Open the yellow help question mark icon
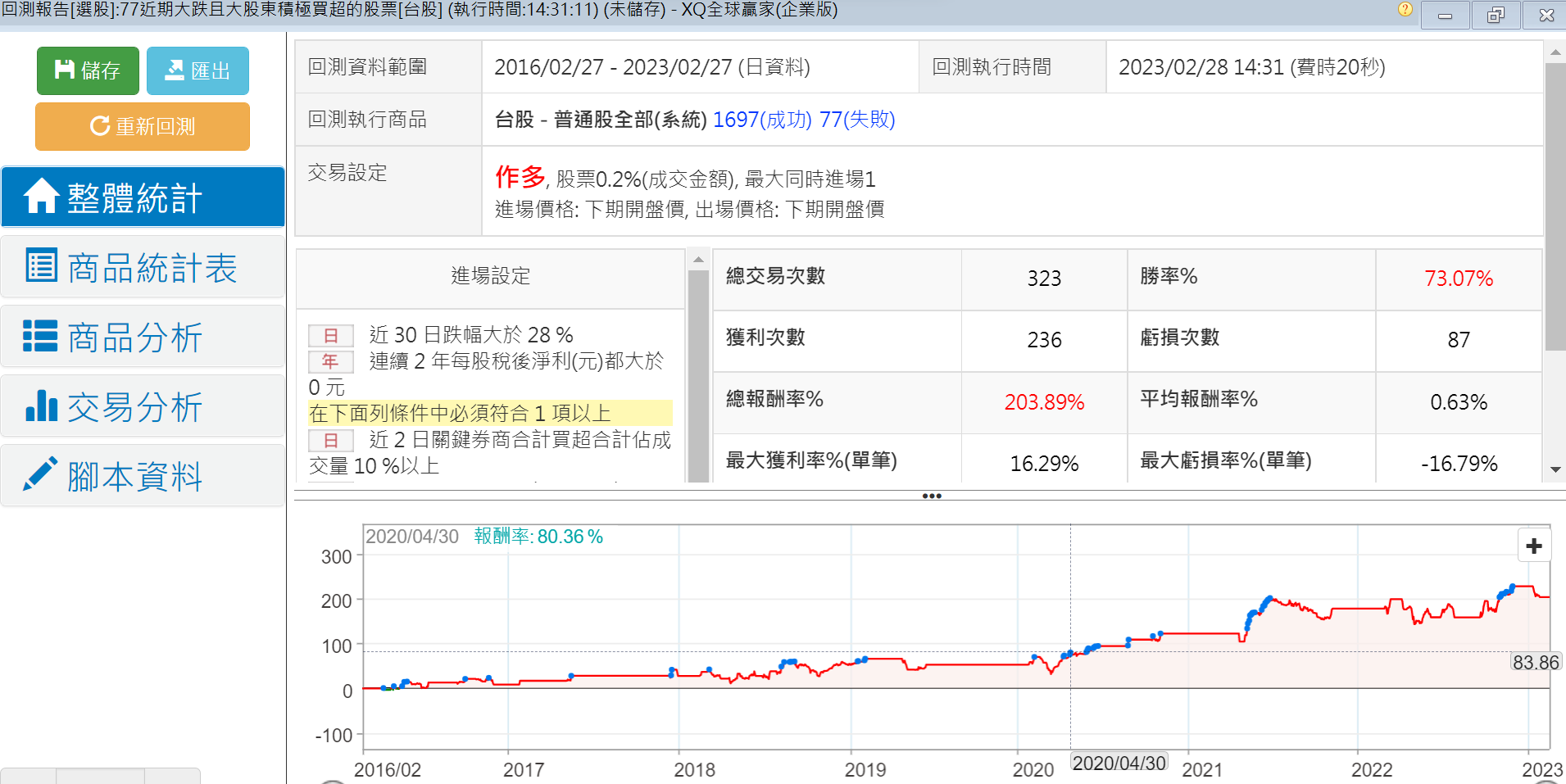Screen dimensions: 1566x784 (x=1405, y=10)
